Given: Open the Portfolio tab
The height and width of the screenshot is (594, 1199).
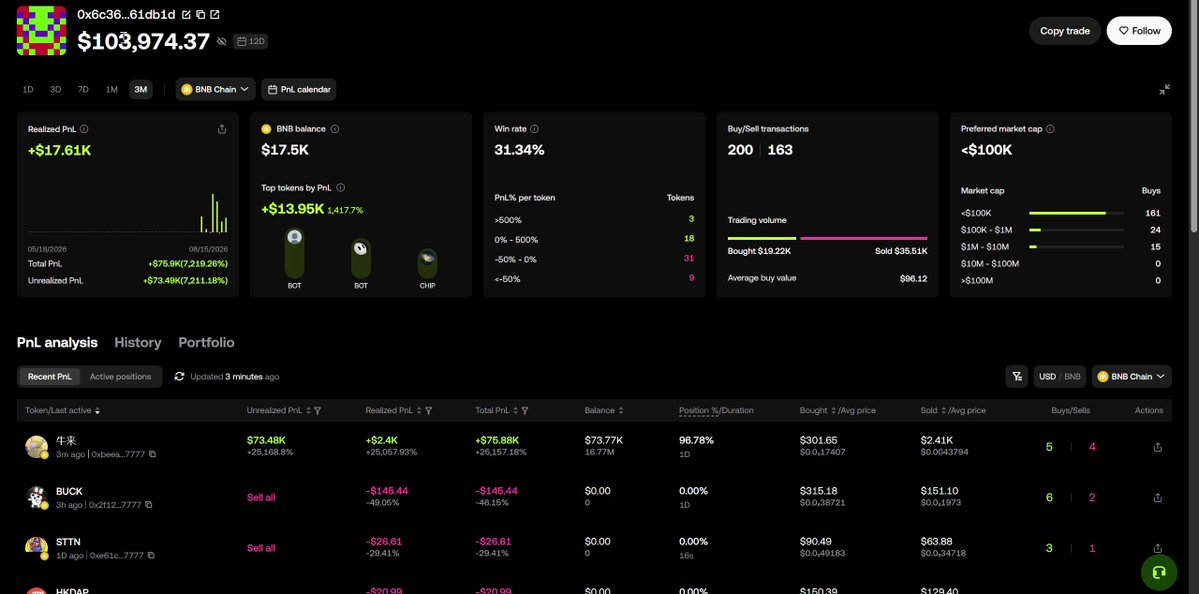Looking at the screenshot, I should point(206,342).
